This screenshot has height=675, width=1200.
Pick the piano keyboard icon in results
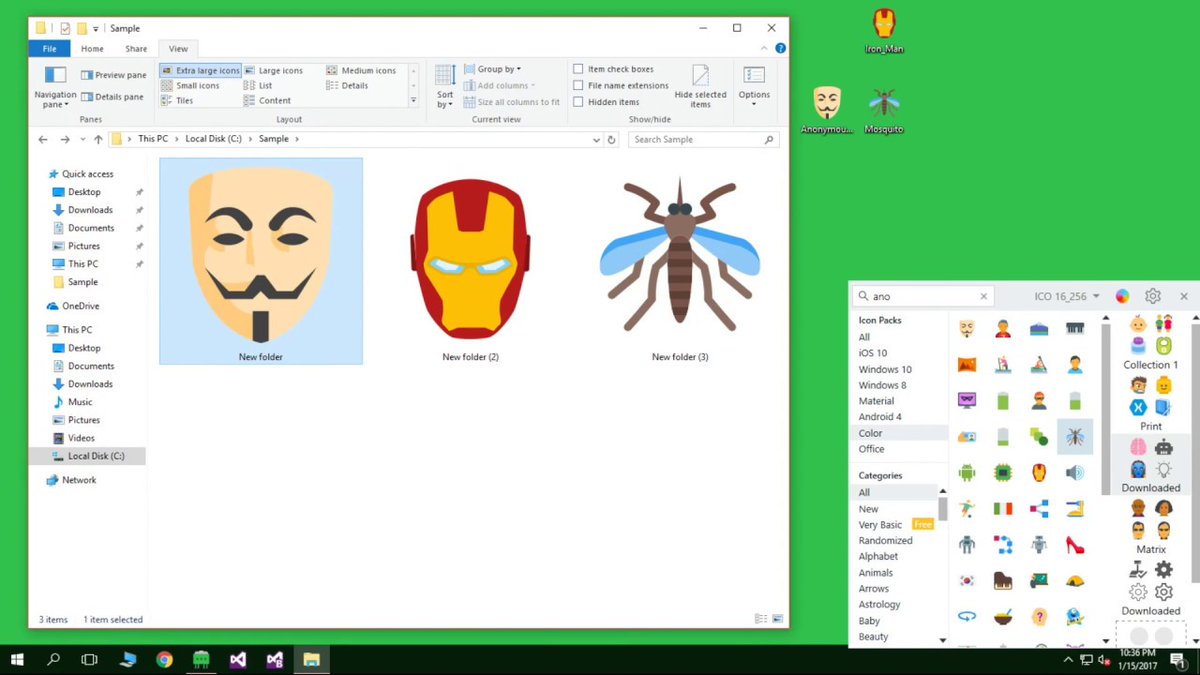tap(1075, 328)
